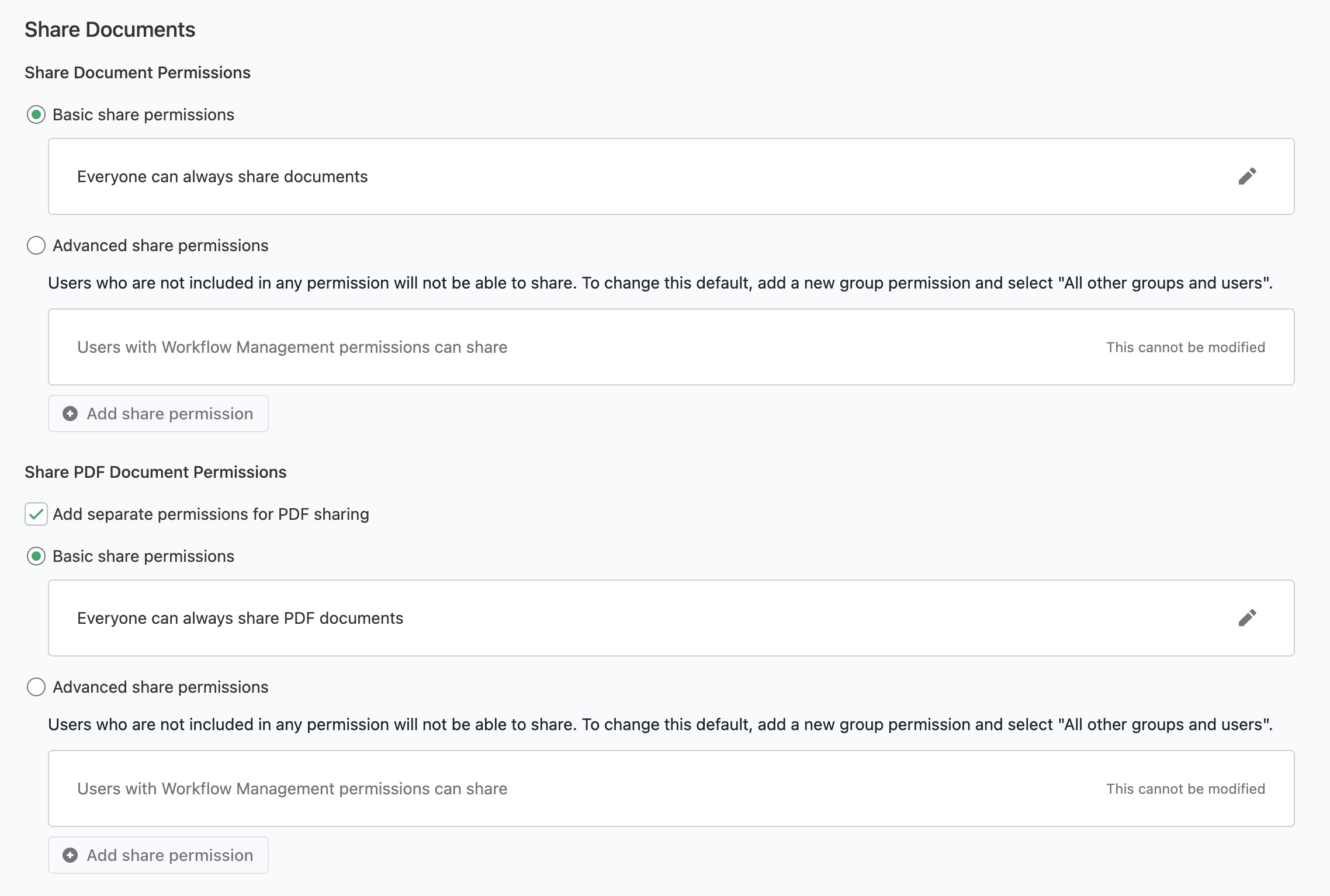This screenshot has width=1330, height=896.
Task: Click plus icon in Share Document Permissions section
Action: point(70,414)
